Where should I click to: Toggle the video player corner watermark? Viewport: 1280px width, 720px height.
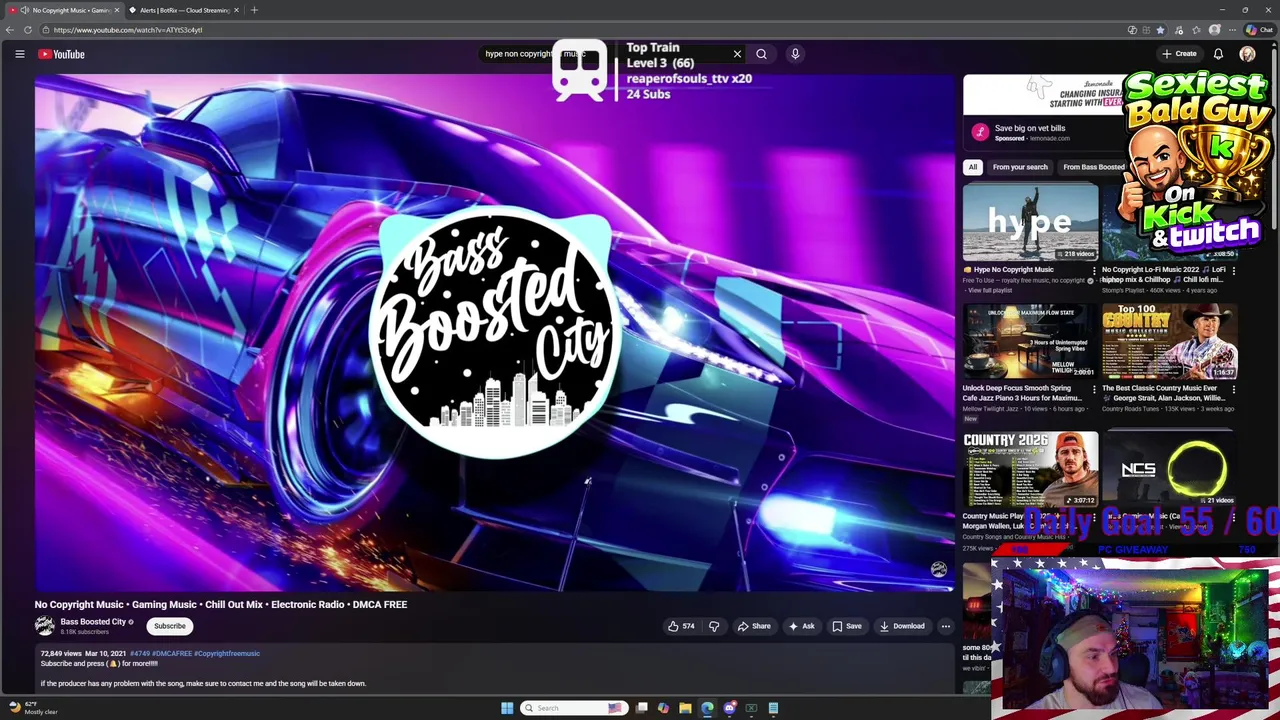coord(938,569)
